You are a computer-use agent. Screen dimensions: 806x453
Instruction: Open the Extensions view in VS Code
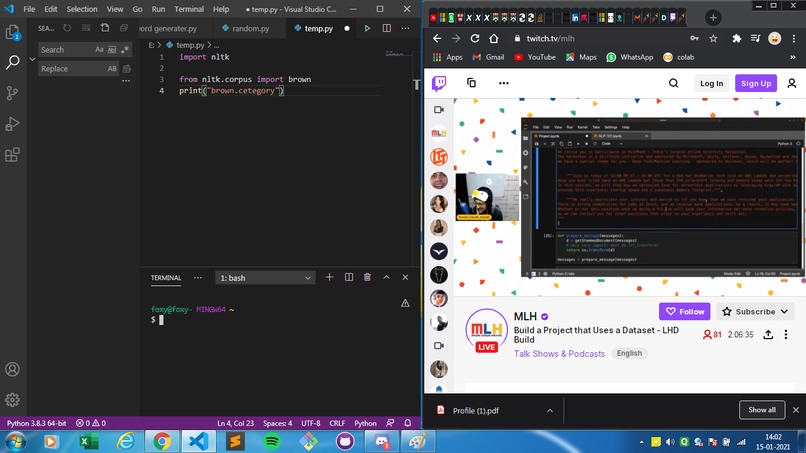(x=12, y=155)
